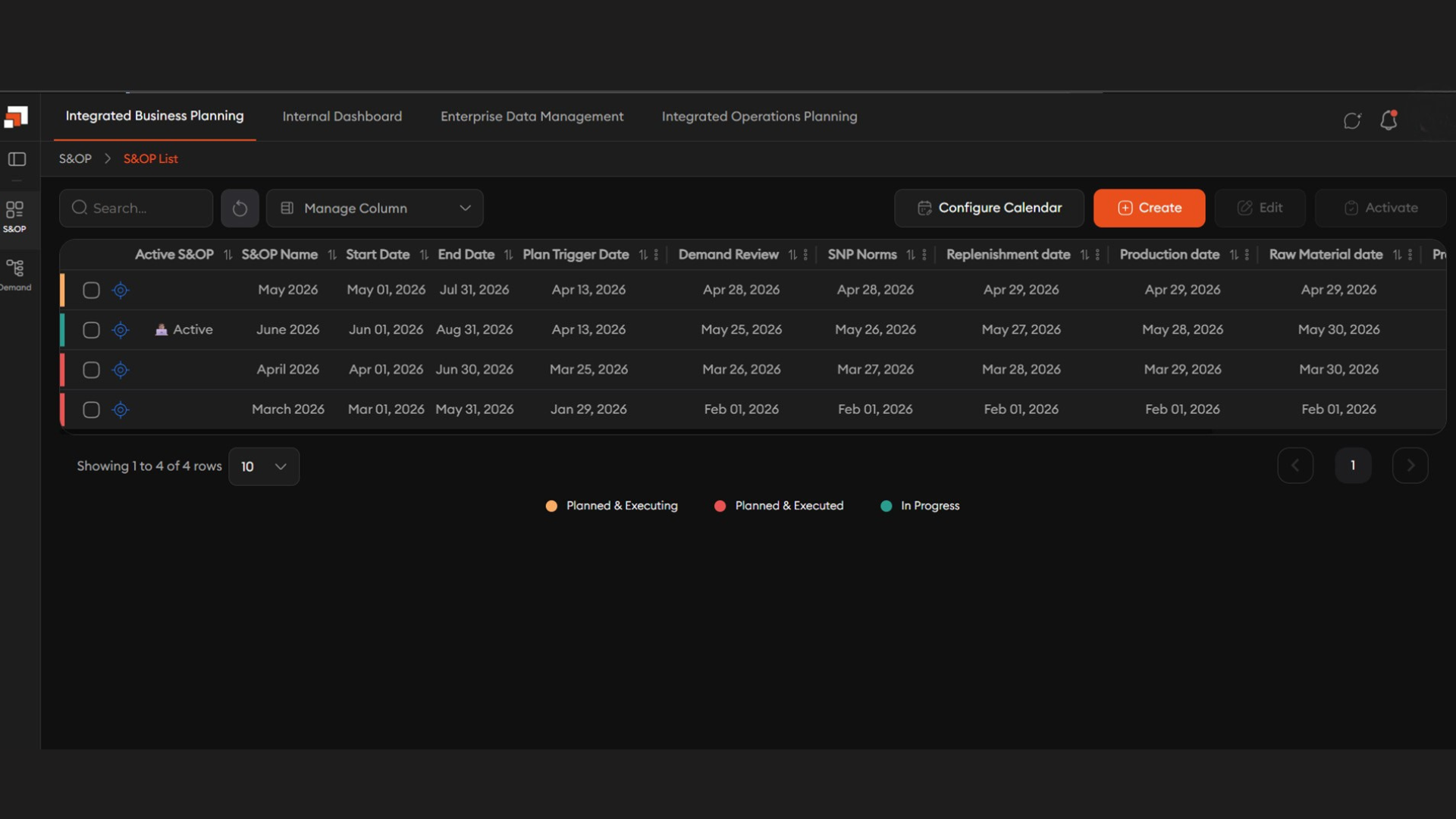
Task: Select the June 2026 row checkbox
Action: 91,330
